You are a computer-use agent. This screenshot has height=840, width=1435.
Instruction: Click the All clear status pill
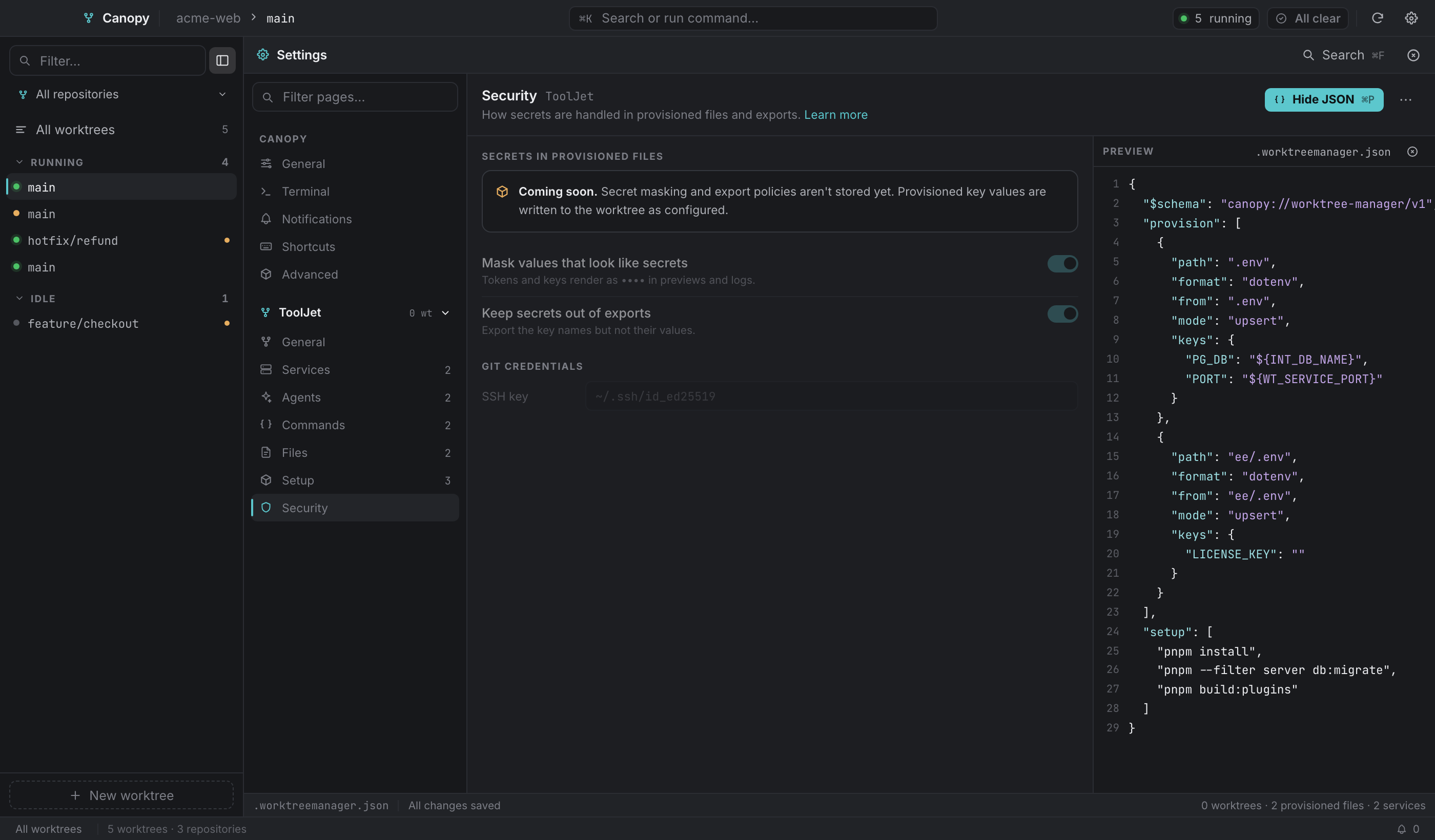coord(1307,18)
